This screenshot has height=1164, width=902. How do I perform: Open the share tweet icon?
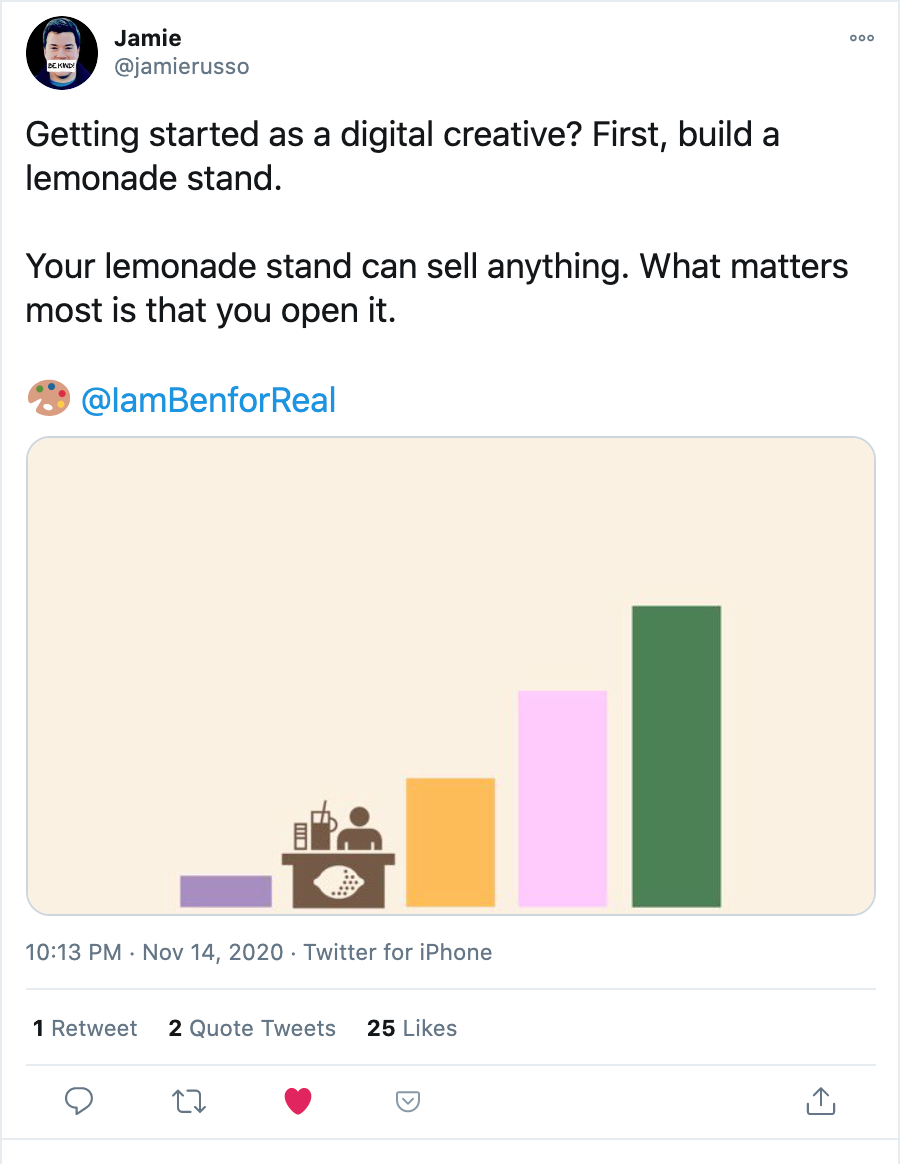tap(820, 1101)
